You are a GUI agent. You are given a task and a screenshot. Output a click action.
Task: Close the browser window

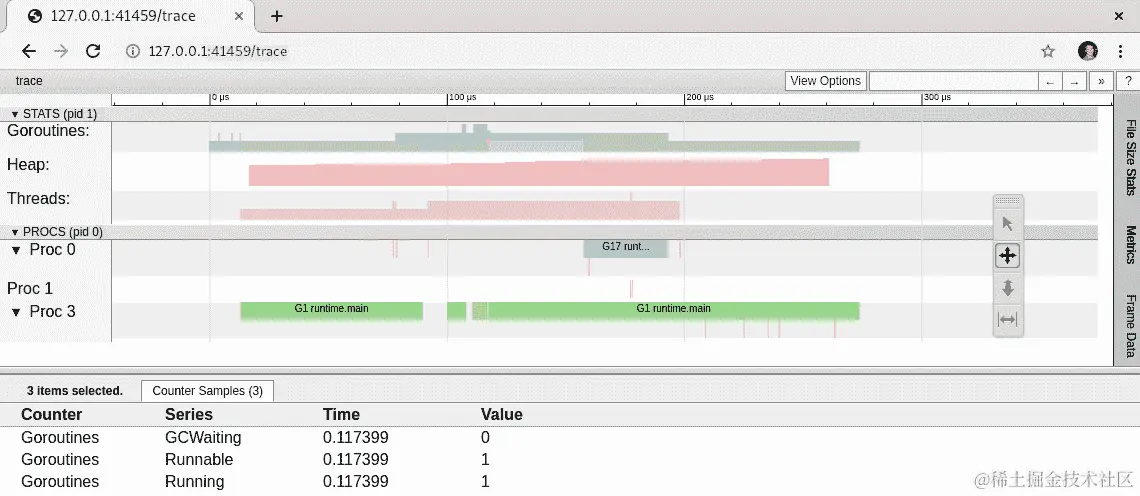(x=1120, y=16)
